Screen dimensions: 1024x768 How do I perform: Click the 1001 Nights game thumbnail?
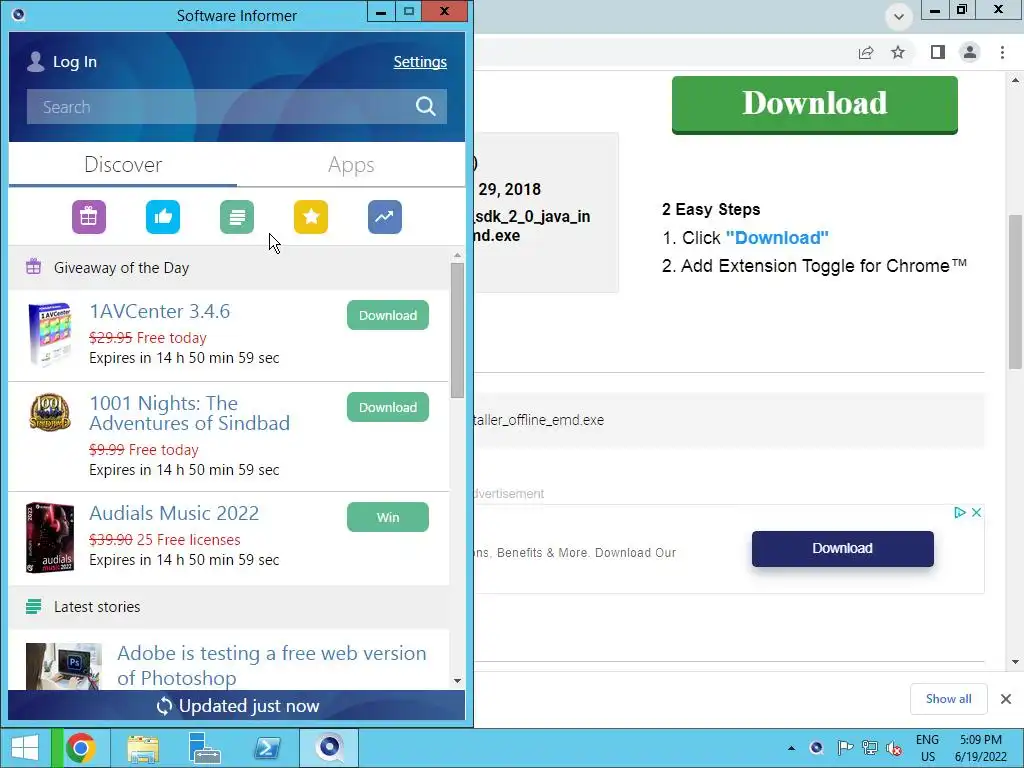tap(50, 411)
